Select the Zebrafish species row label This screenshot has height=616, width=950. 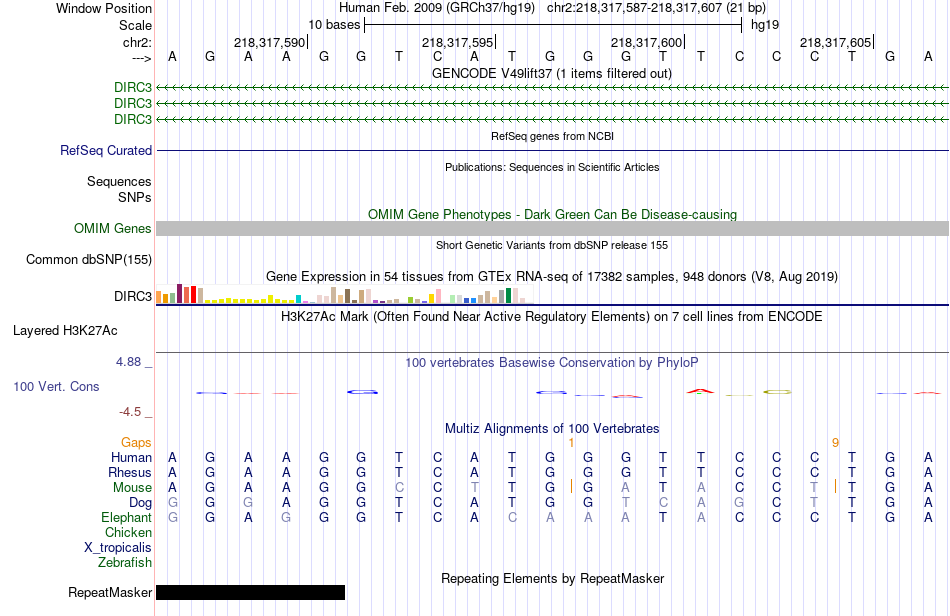pyautogui.click(x=124, y=562)
